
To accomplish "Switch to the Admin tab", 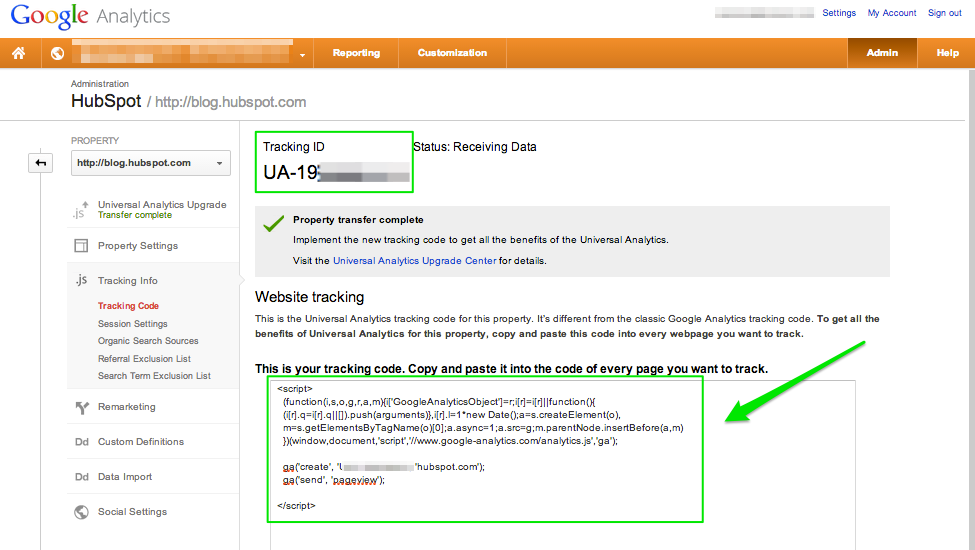I will coord(882,53).
